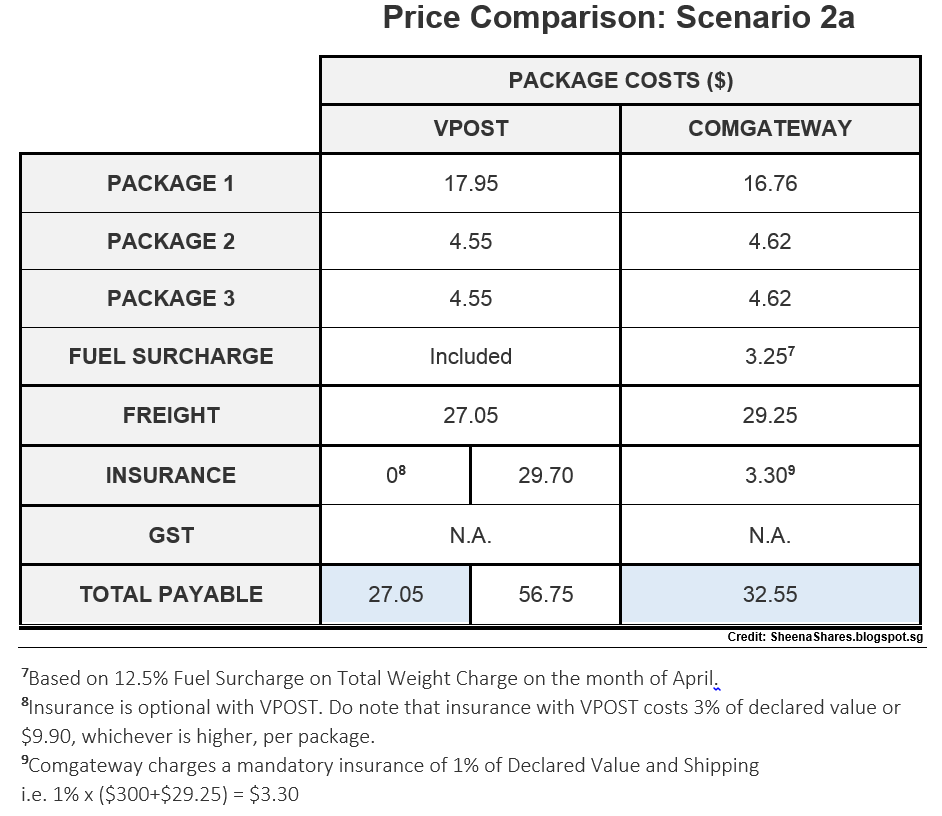This screenshot has height=816, width=942.
Task: Select VPOST Package 1 cost 17.95
Action: [x=470, y=183]
